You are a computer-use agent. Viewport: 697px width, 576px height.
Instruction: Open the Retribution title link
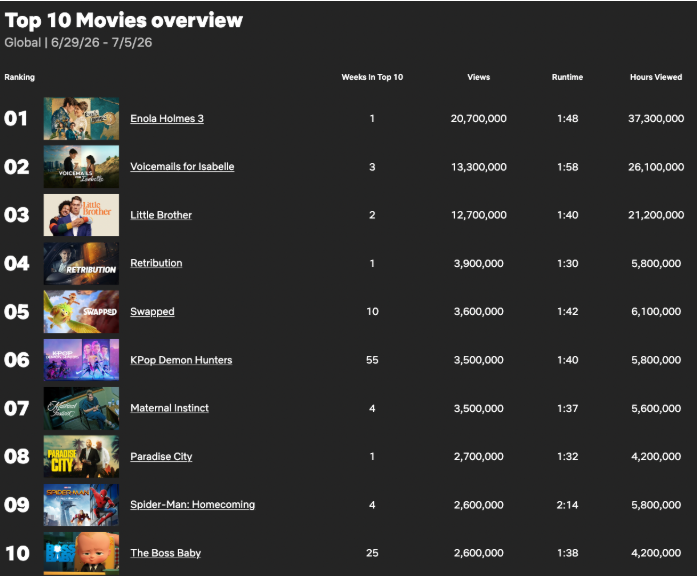coord(156,263)
